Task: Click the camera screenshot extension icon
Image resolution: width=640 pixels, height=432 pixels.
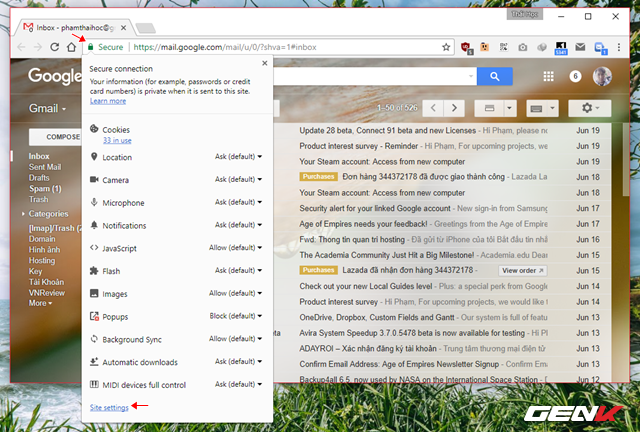Action: (x=522, y=47)
